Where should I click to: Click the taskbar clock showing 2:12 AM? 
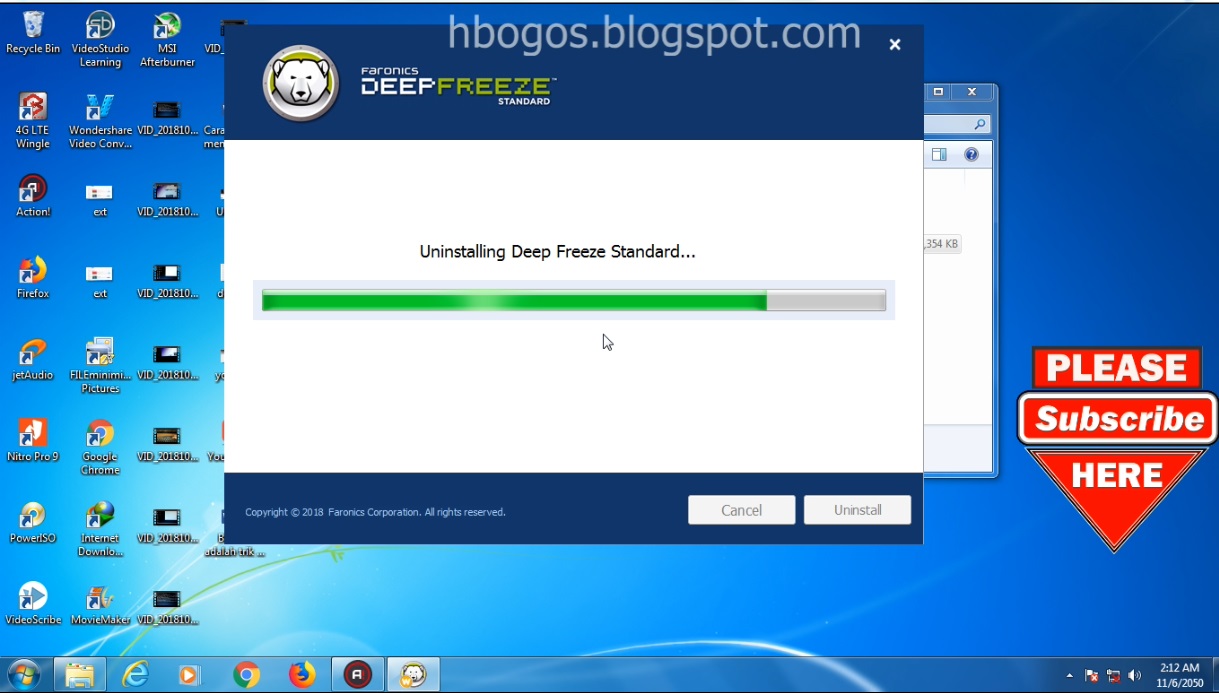[x=1178, y=674]
